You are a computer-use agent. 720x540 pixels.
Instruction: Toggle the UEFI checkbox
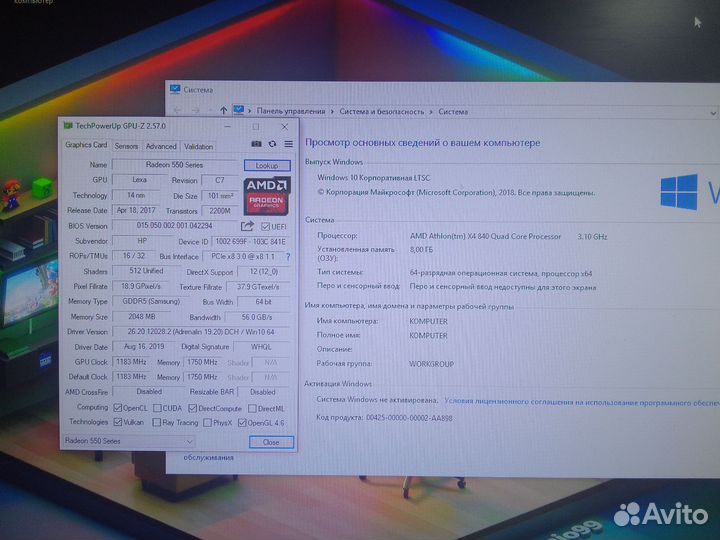pos(265,226)
